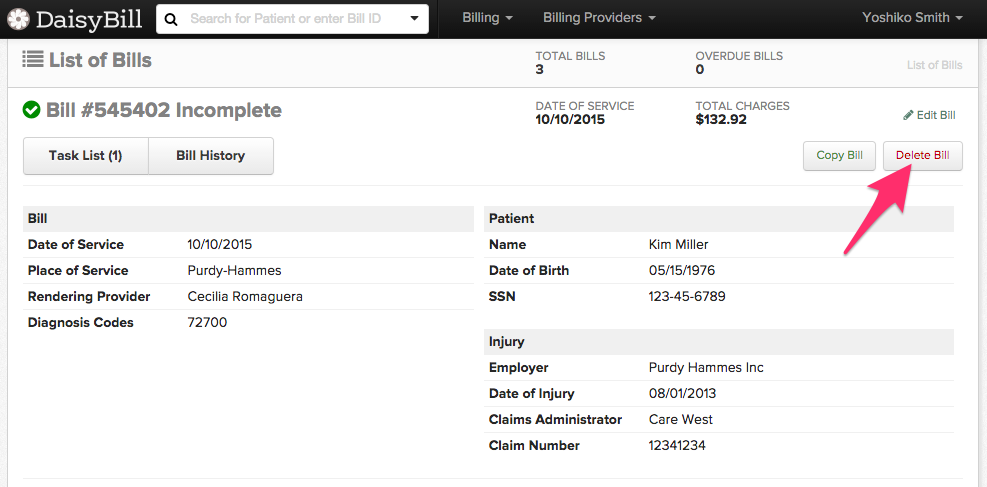Open the Yoshiko Smith user menu
The width and height of the screenshot is (987, 487).
pos(912,18)
